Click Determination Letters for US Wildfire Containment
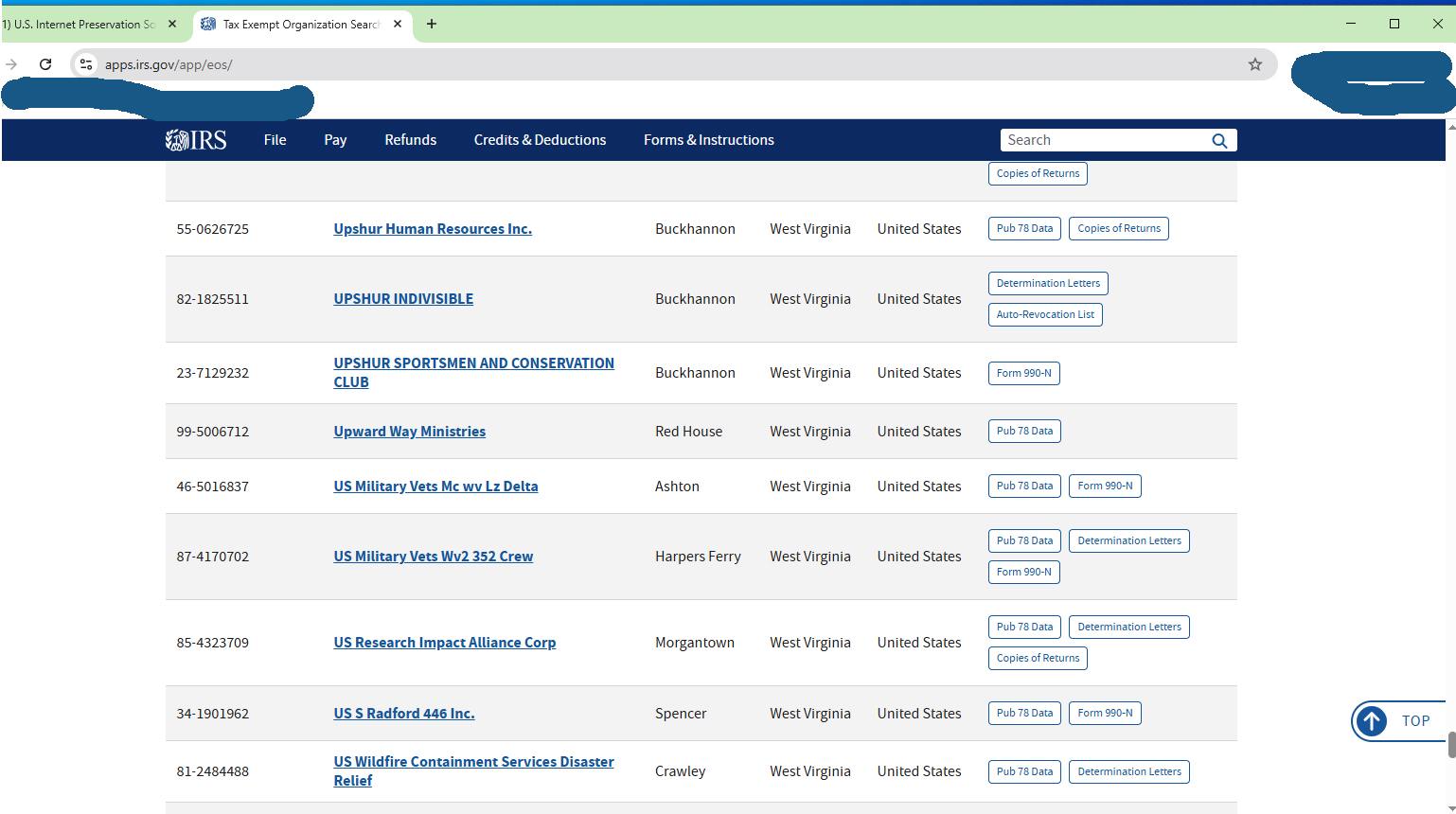The image size is (1456, 814). [x=1129, y=772]
